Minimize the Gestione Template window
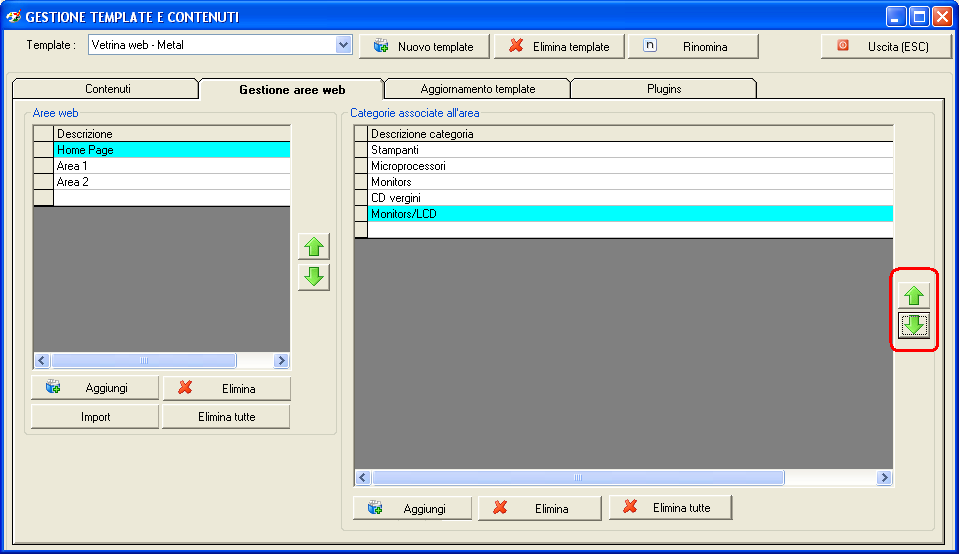 (896, 17)
